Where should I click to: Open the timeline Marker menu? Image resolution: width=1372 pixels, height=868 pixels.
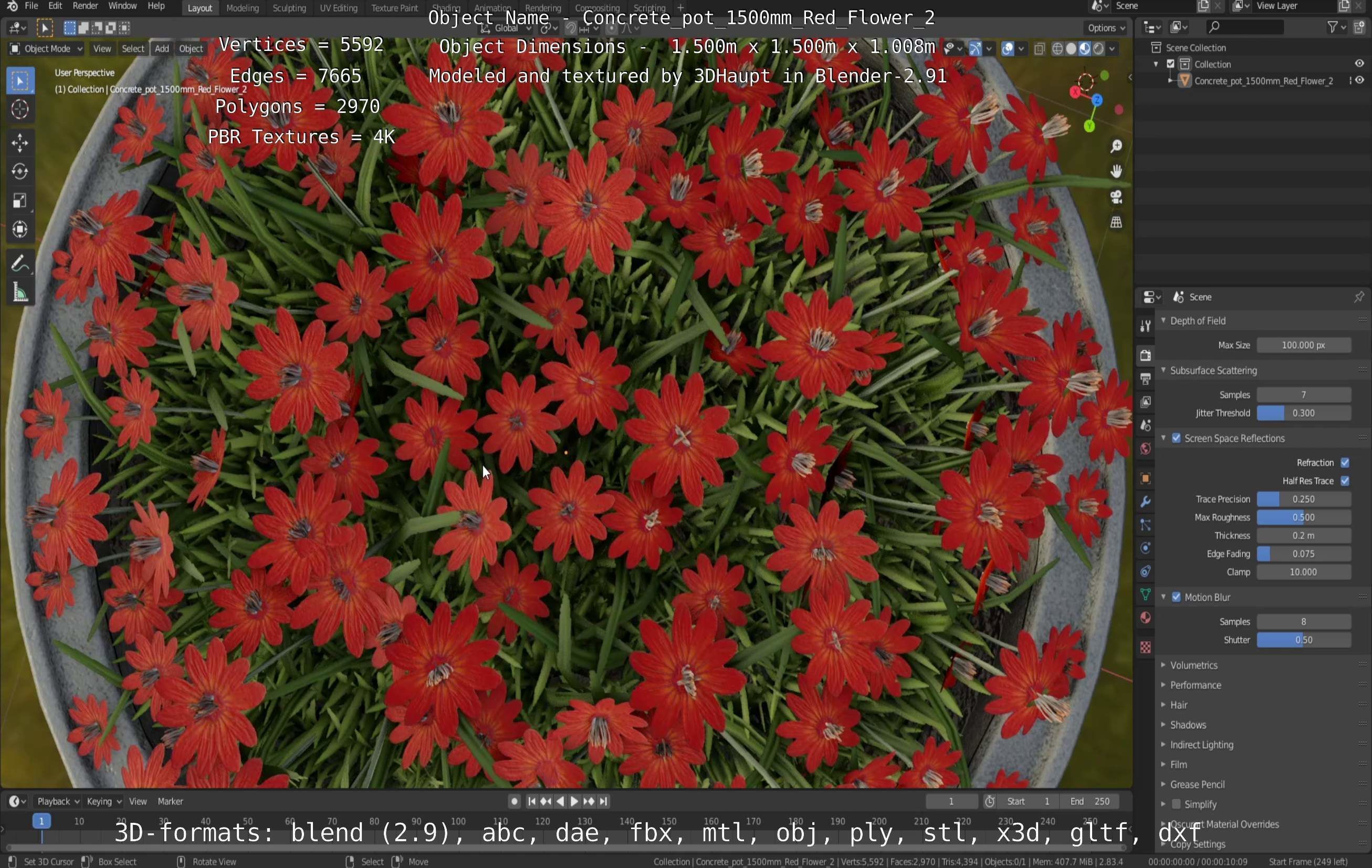tap(170, 801)
